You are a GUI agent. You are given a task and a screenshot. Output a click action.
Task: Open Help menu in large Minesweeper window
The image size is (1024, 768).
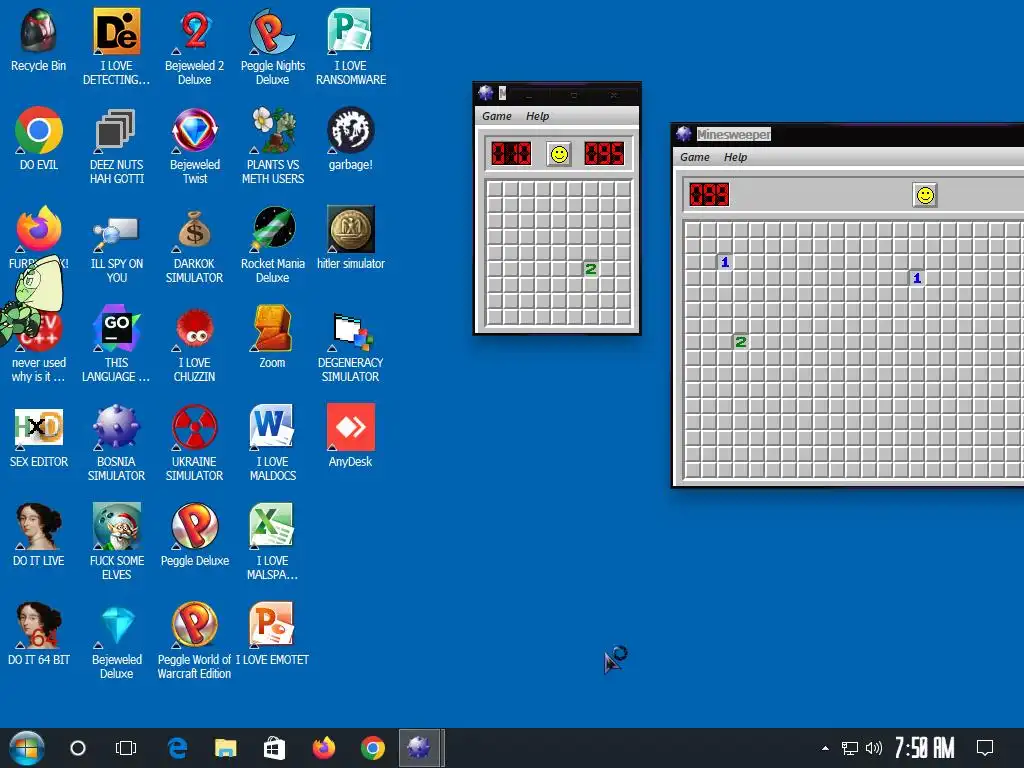[735, 157]
